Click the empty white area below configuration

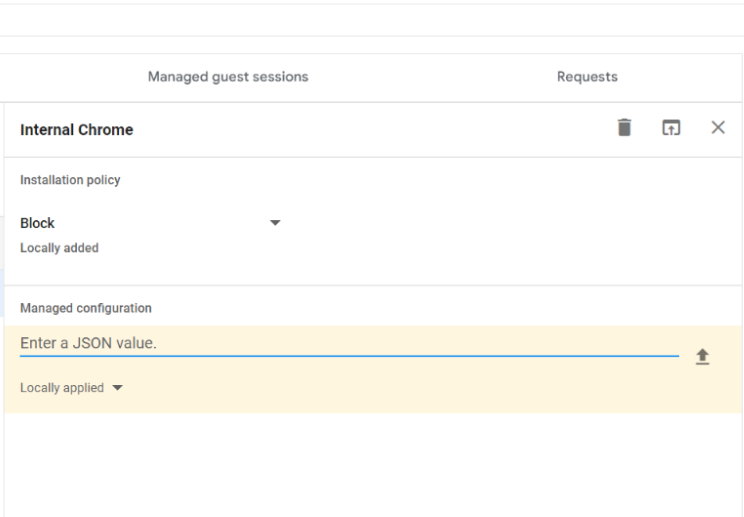[372, 465]
